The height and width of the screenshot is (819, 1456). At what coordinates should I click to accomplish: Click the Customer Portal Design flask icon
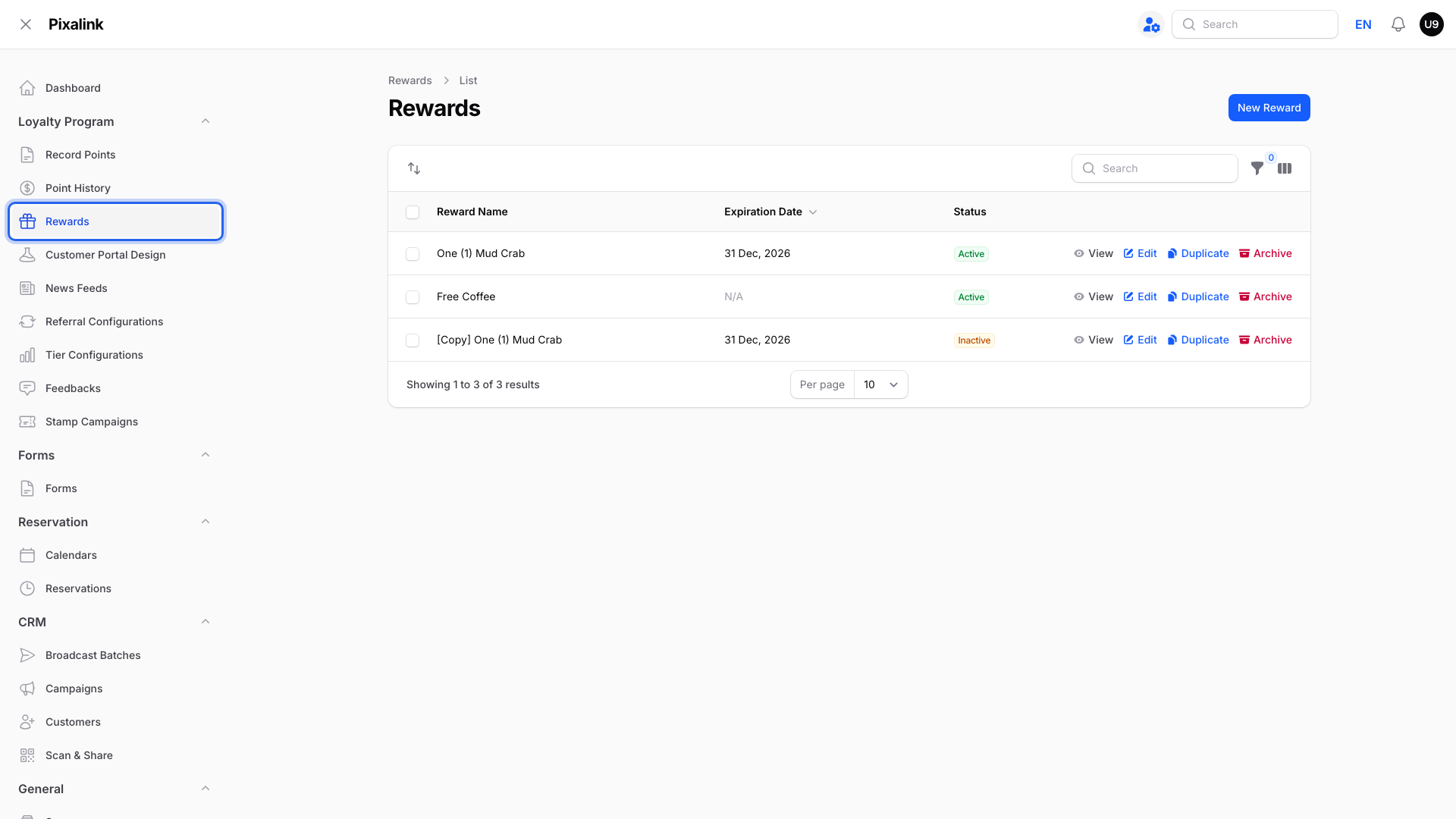pyautogui.click(x=27, y=255)
